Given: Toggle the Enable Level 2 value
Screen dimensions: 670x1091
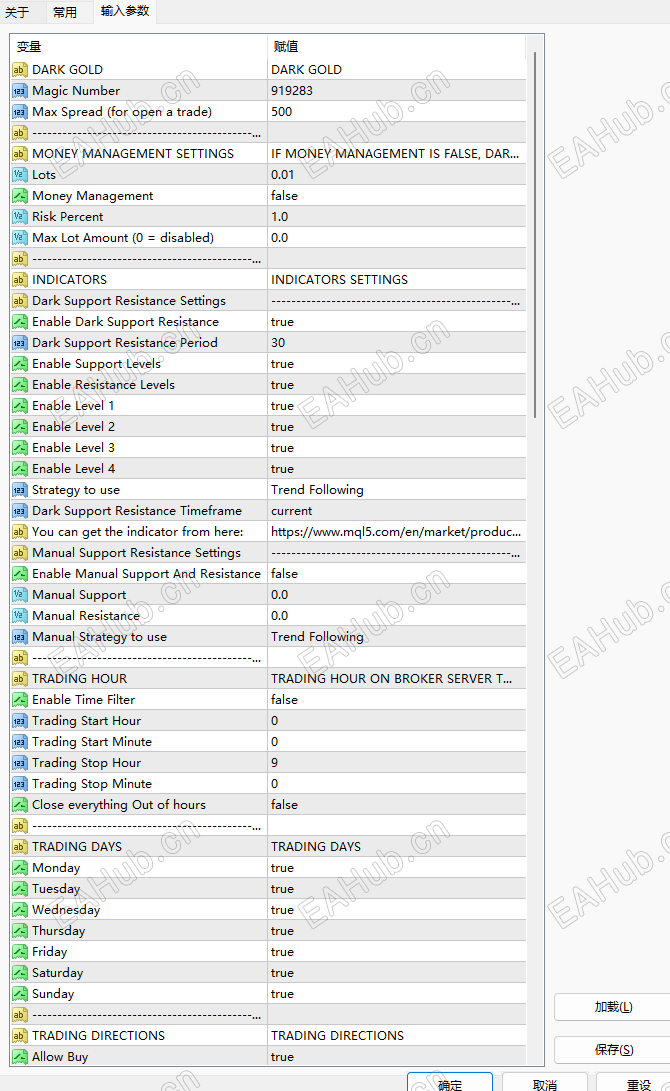Looking at the screenshot, I should coord(397,427).
